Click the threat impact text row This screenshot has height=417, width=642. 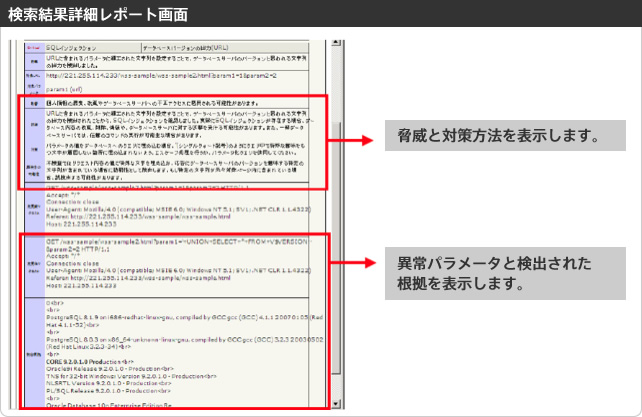pos(160,103)
